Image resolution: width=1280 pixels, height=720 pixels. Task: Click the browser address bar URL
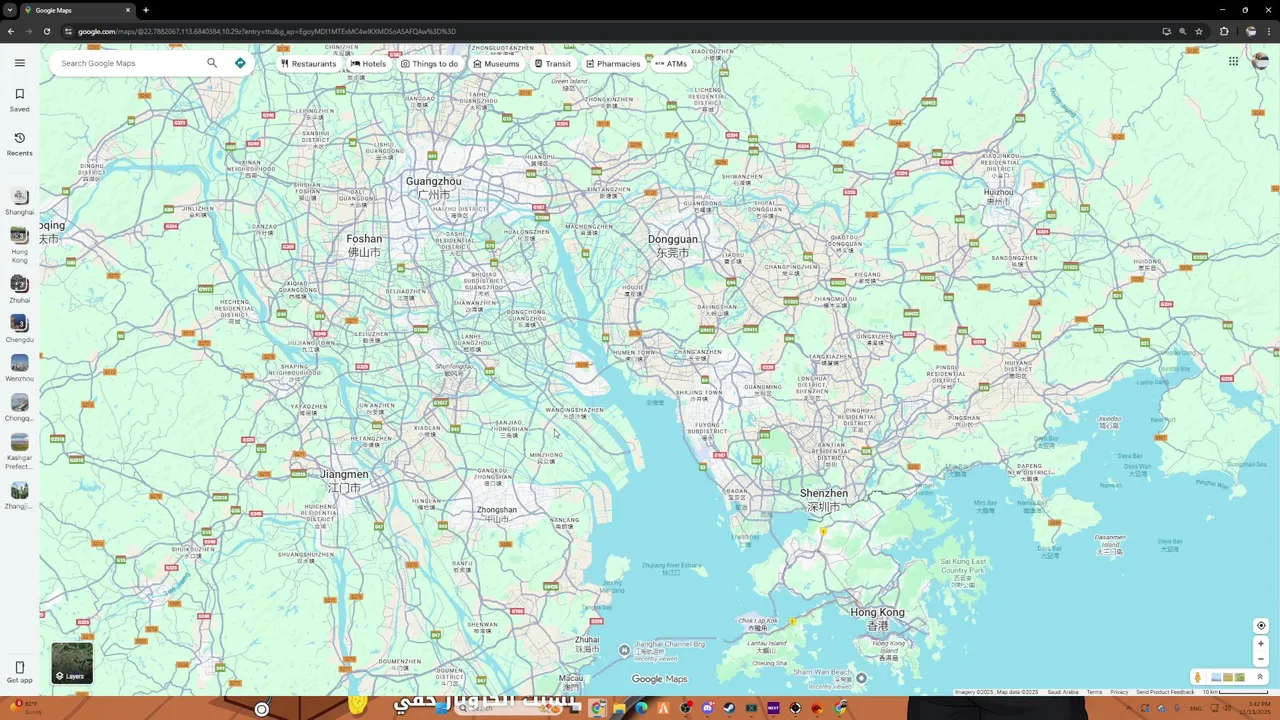(x=267, y=31)
